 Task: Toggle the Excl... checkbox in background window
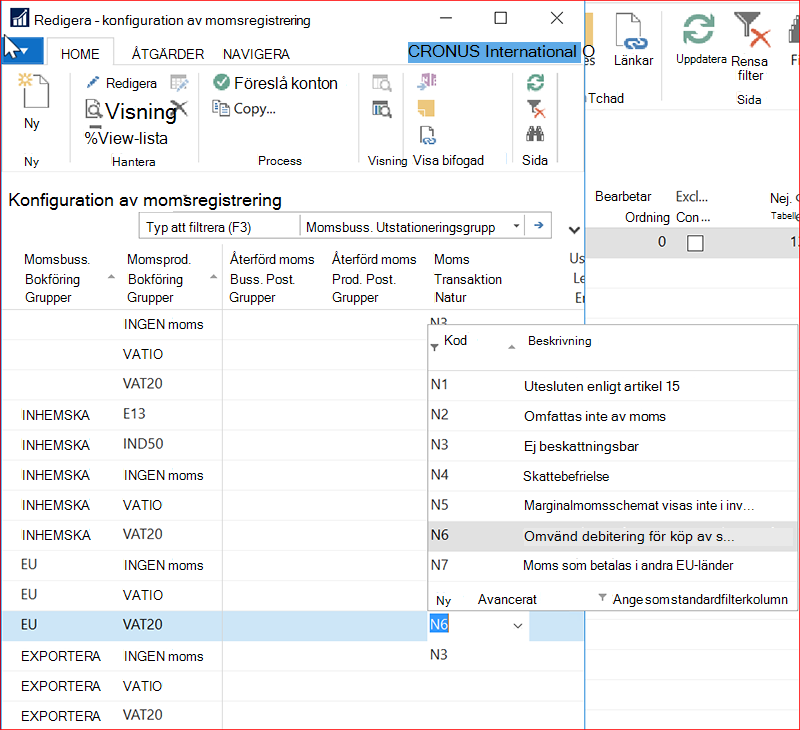coord(695,243)
